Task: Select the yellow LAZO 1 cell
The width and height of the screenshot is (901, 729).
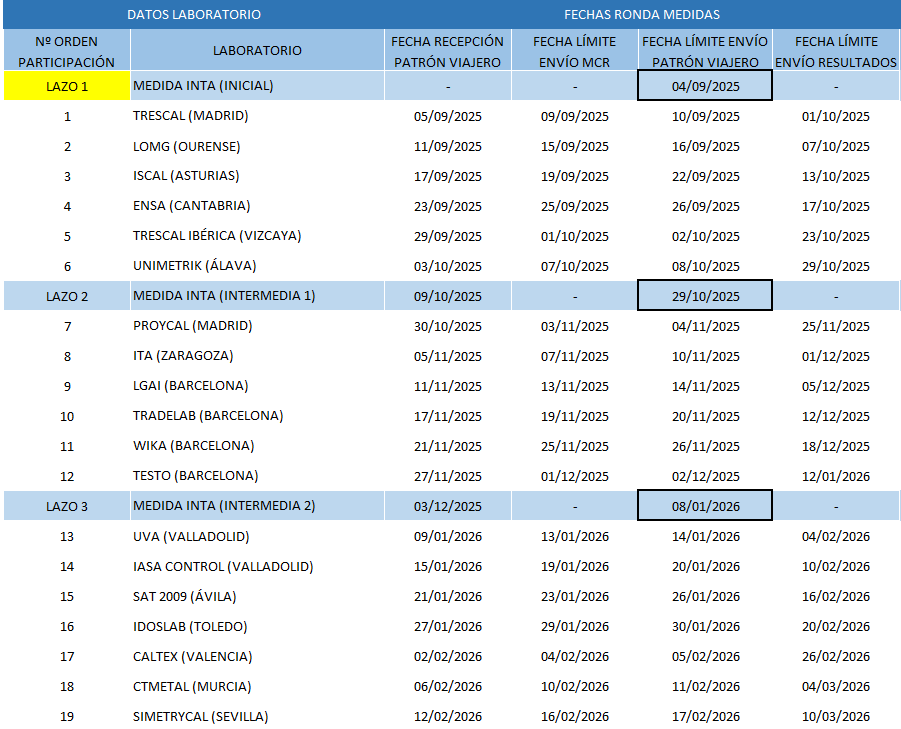Action: [67, 86]
